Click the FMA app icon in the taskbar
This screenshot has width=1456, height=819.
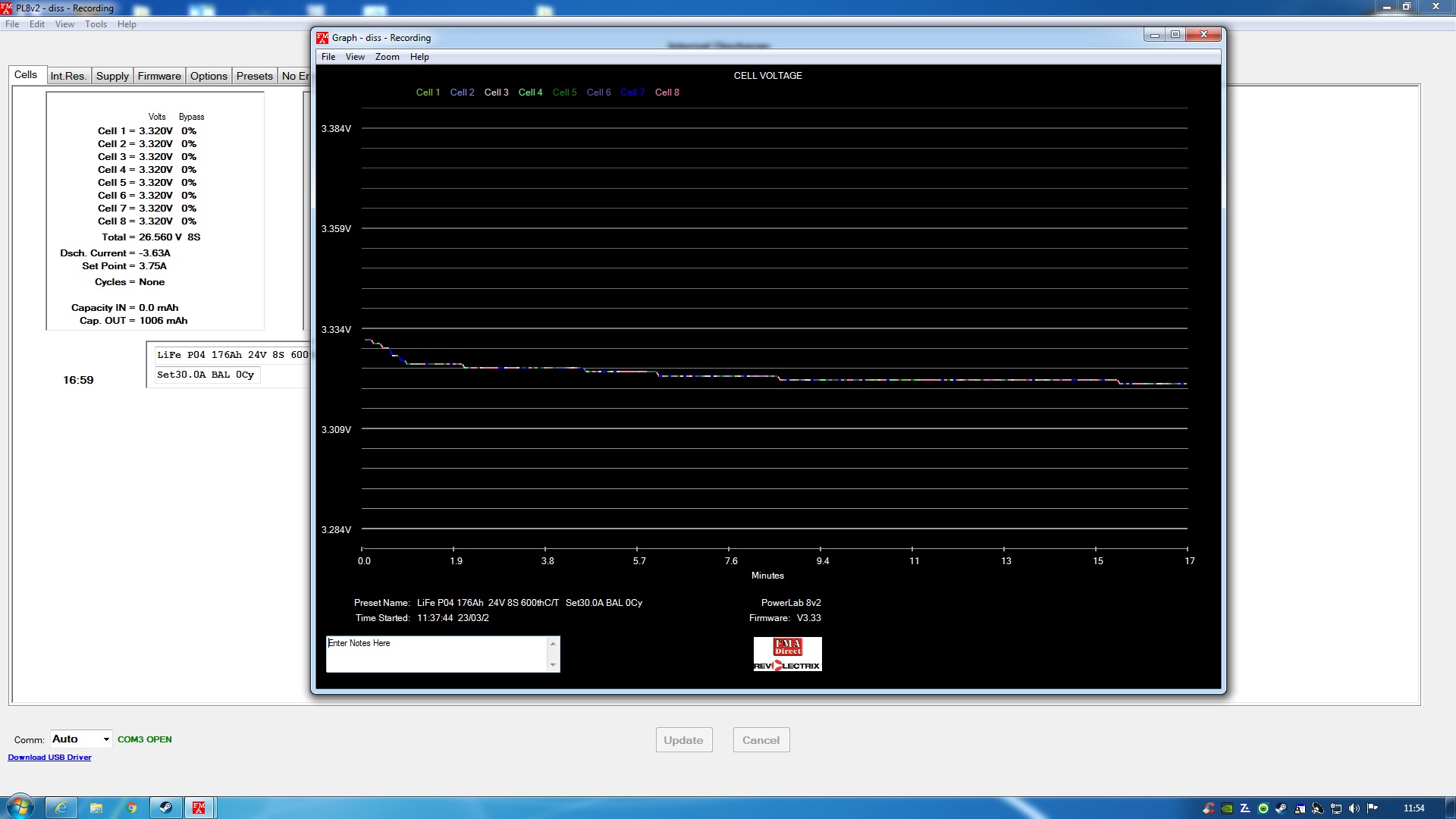coord(199,808)
